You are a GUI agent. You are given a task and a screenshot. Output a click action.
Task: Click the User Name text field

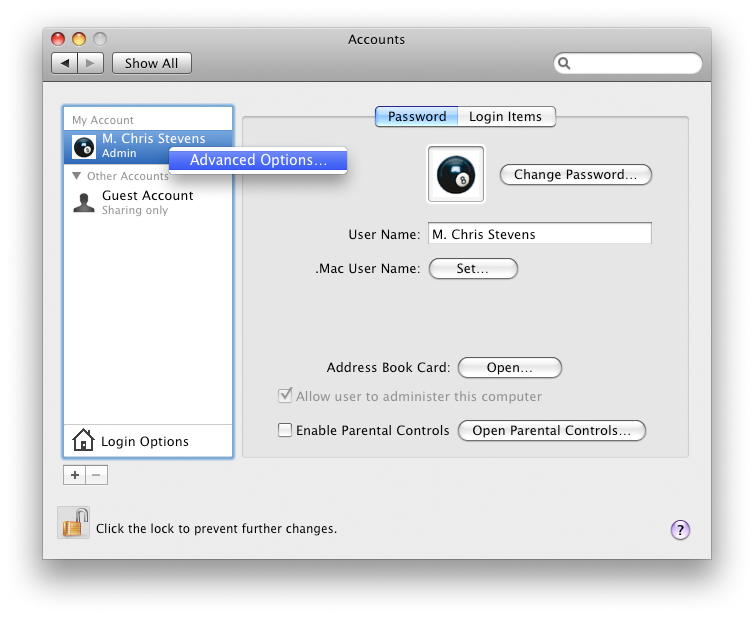click(x=539, y=234)
